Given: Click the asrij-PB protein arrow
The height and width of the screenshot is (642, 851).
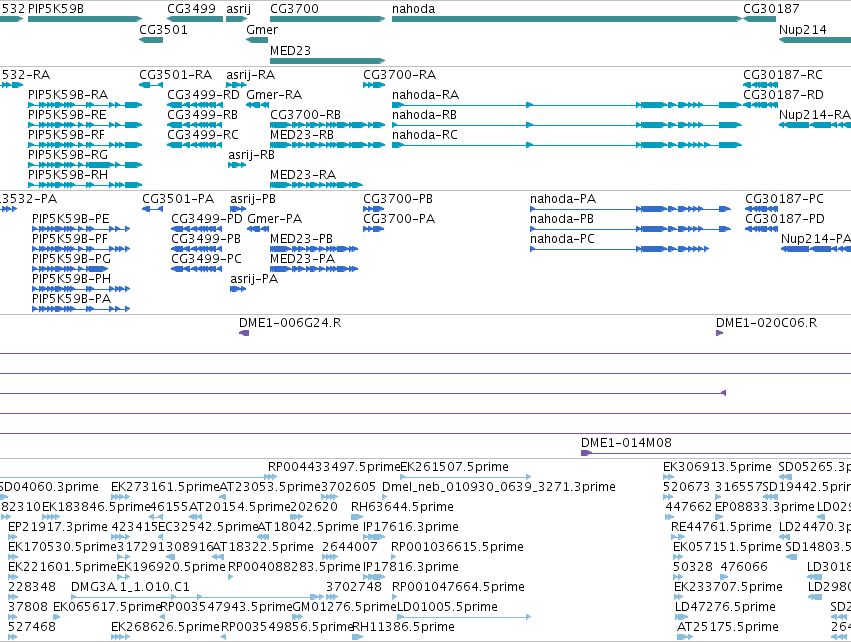Looking at the screenshot, I should [x=238, y=209].
